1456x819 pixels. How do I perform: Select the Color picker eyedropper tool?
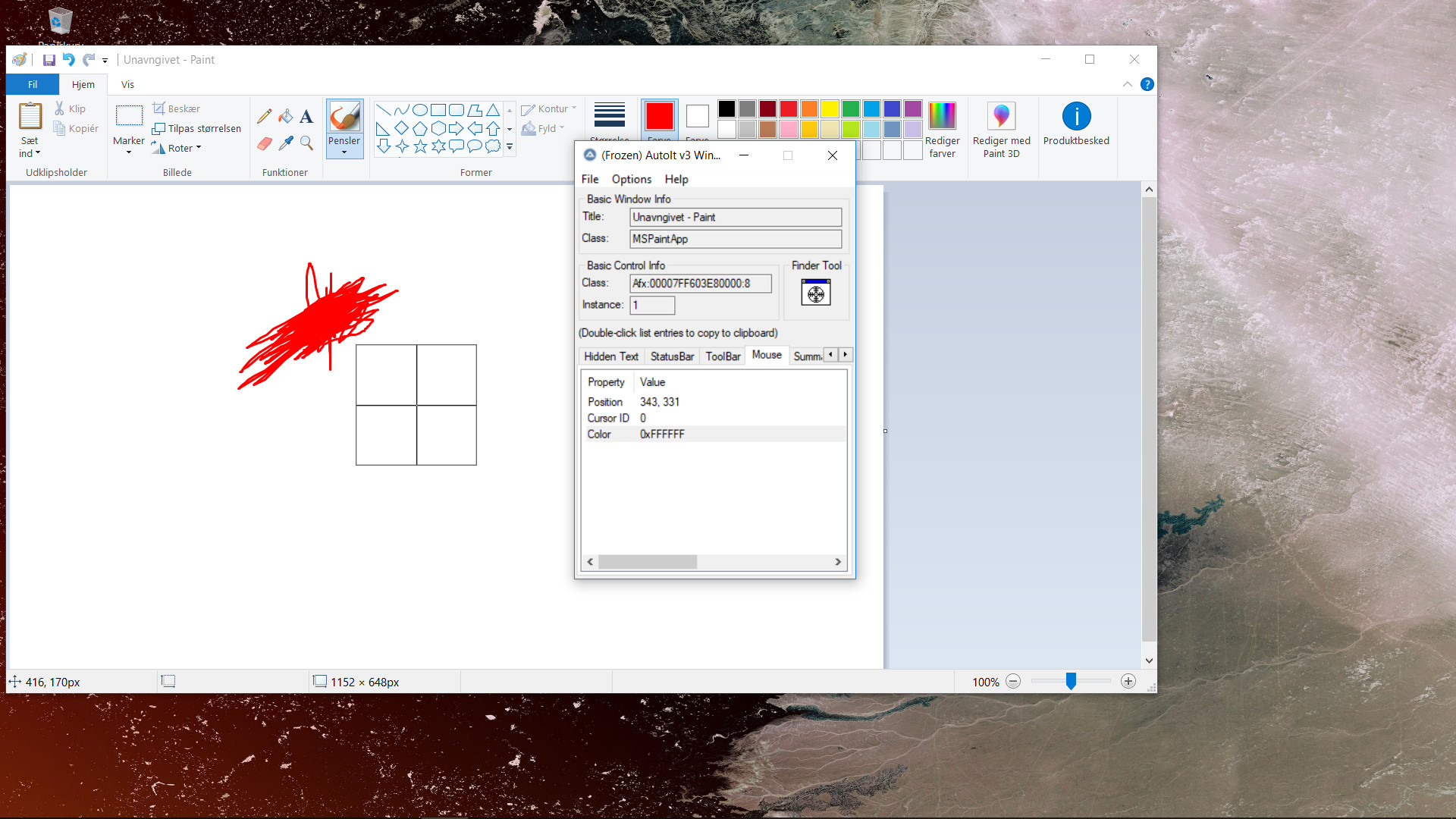pyautogui.click(x=285, y=143)
